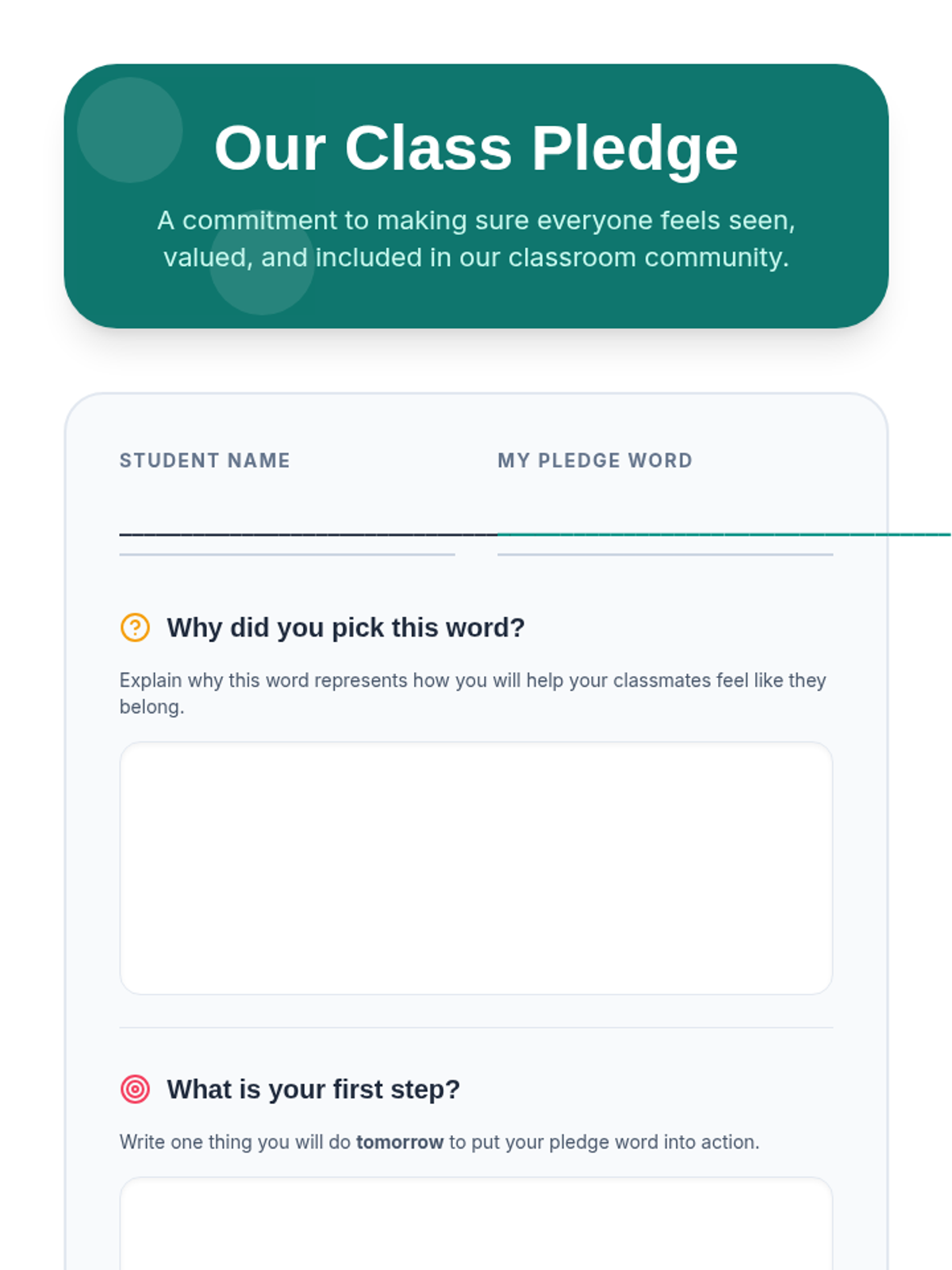Click the red target bullseye icon

pyautogui.click(x=135, y=1089)
